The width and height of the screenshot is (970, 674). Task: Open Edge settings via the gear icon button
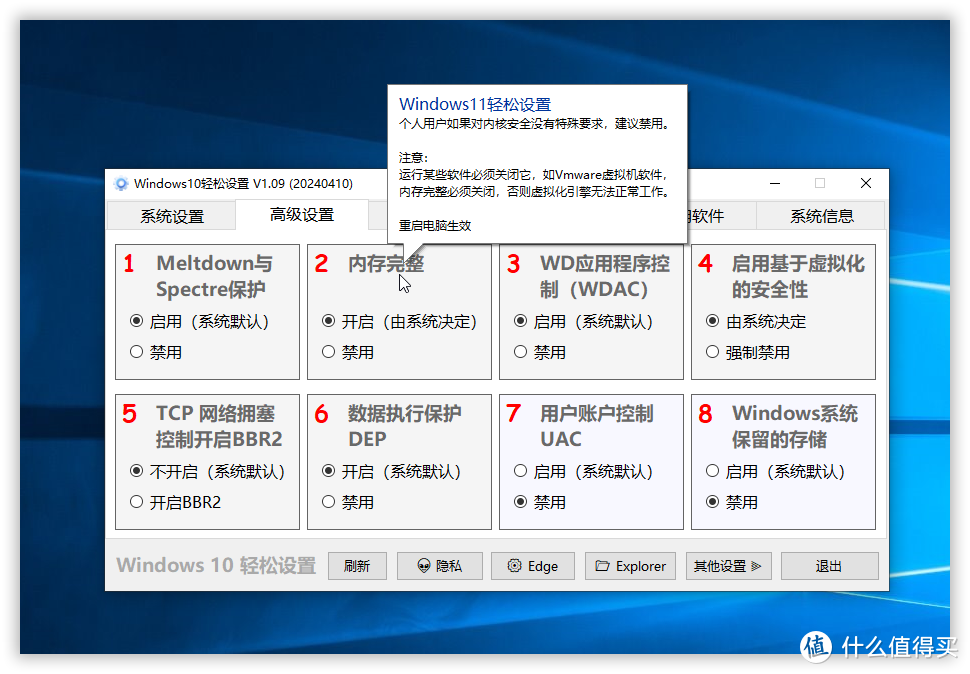(517, 566)
